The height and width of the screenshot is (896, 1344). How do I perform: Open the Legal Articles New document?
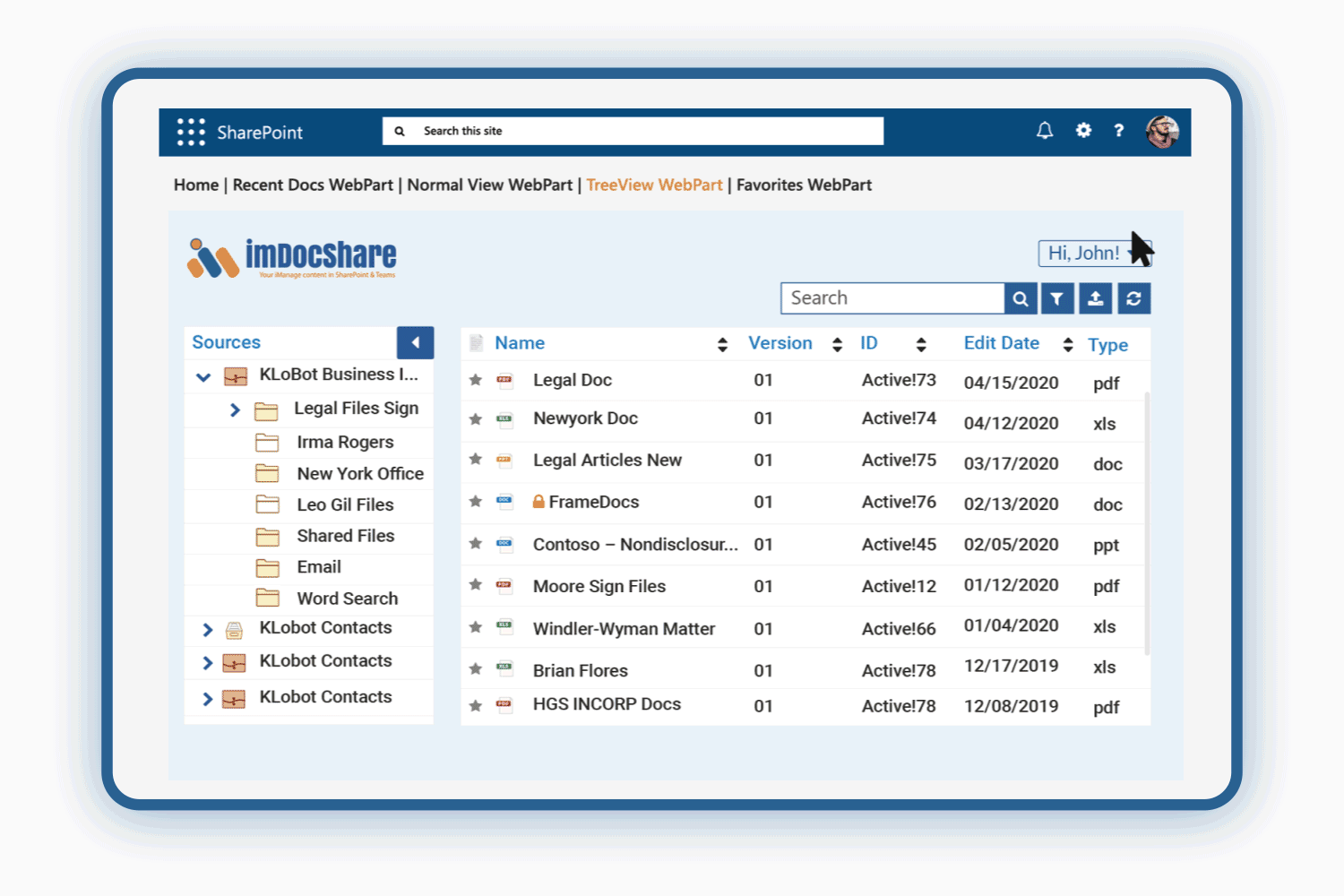click(x=607, y=460)
